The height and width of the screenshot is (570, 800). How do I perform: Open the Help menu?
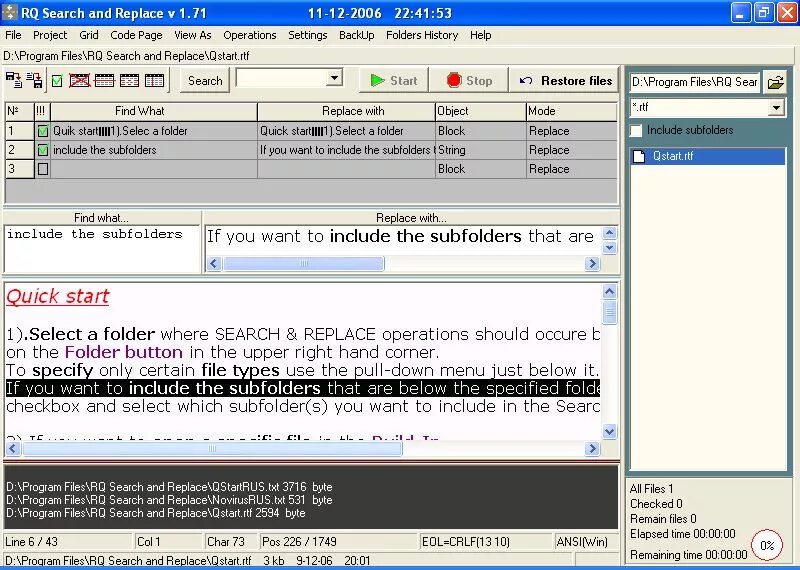point(481,35)
